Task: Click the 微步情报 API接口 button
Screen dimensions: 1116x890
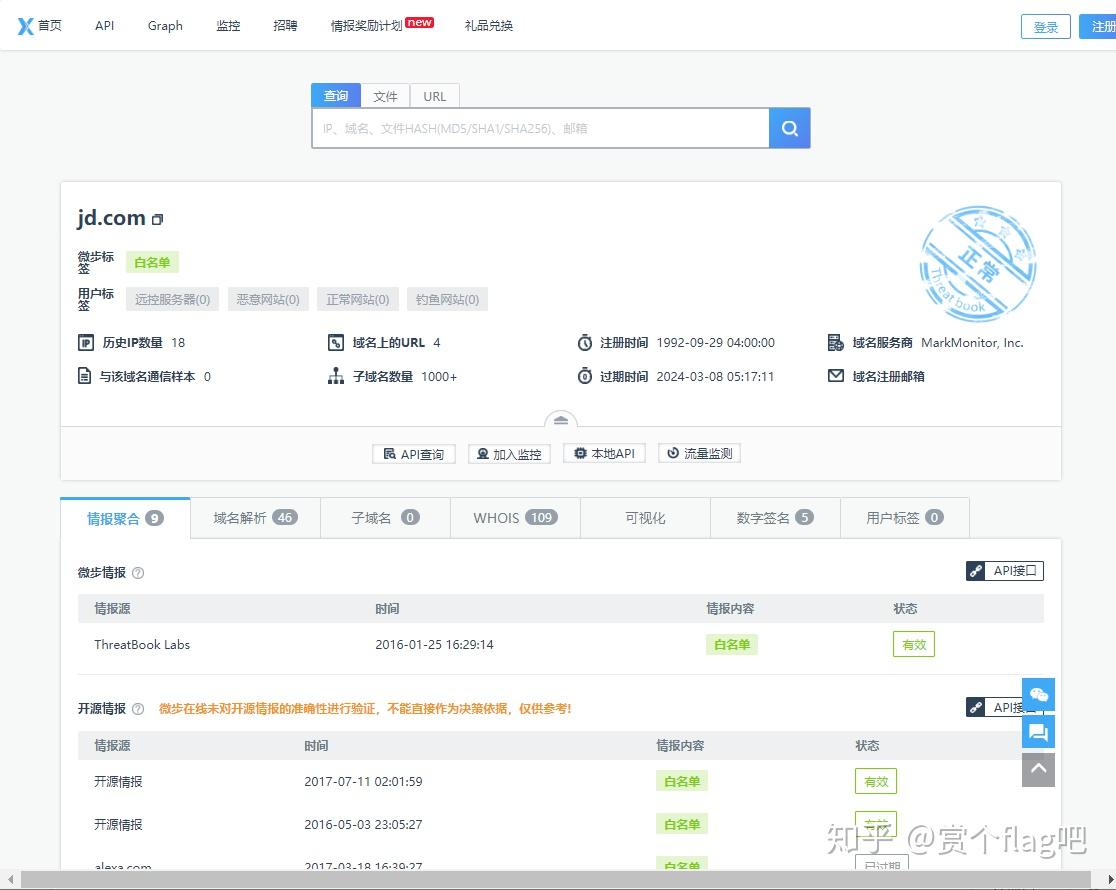Action: pyautogui.click(x=1004, y=571)
